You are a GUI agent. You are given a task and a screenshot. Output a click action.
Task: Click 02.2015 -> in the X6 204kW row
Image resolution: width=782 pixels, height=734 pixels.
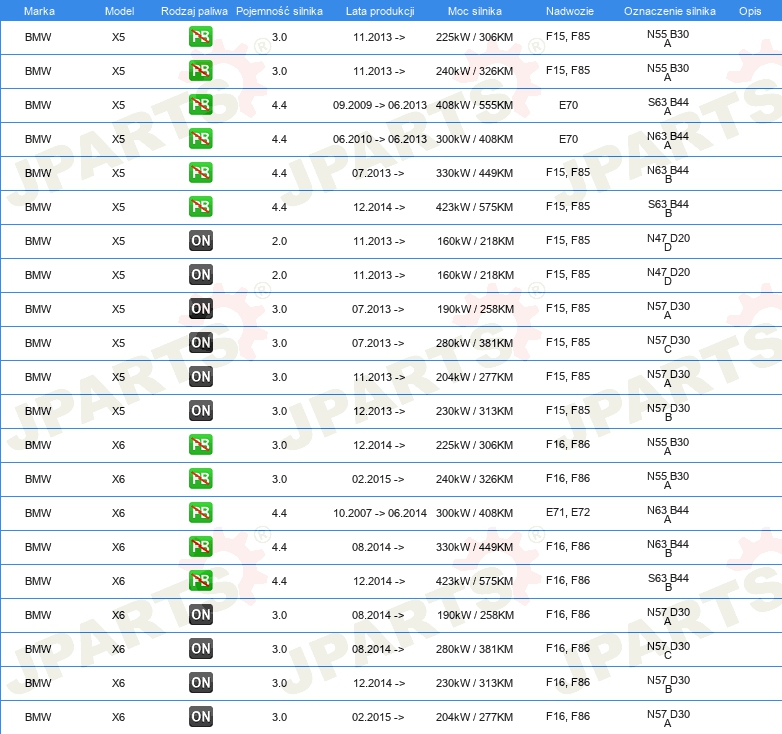pos(378,717)
